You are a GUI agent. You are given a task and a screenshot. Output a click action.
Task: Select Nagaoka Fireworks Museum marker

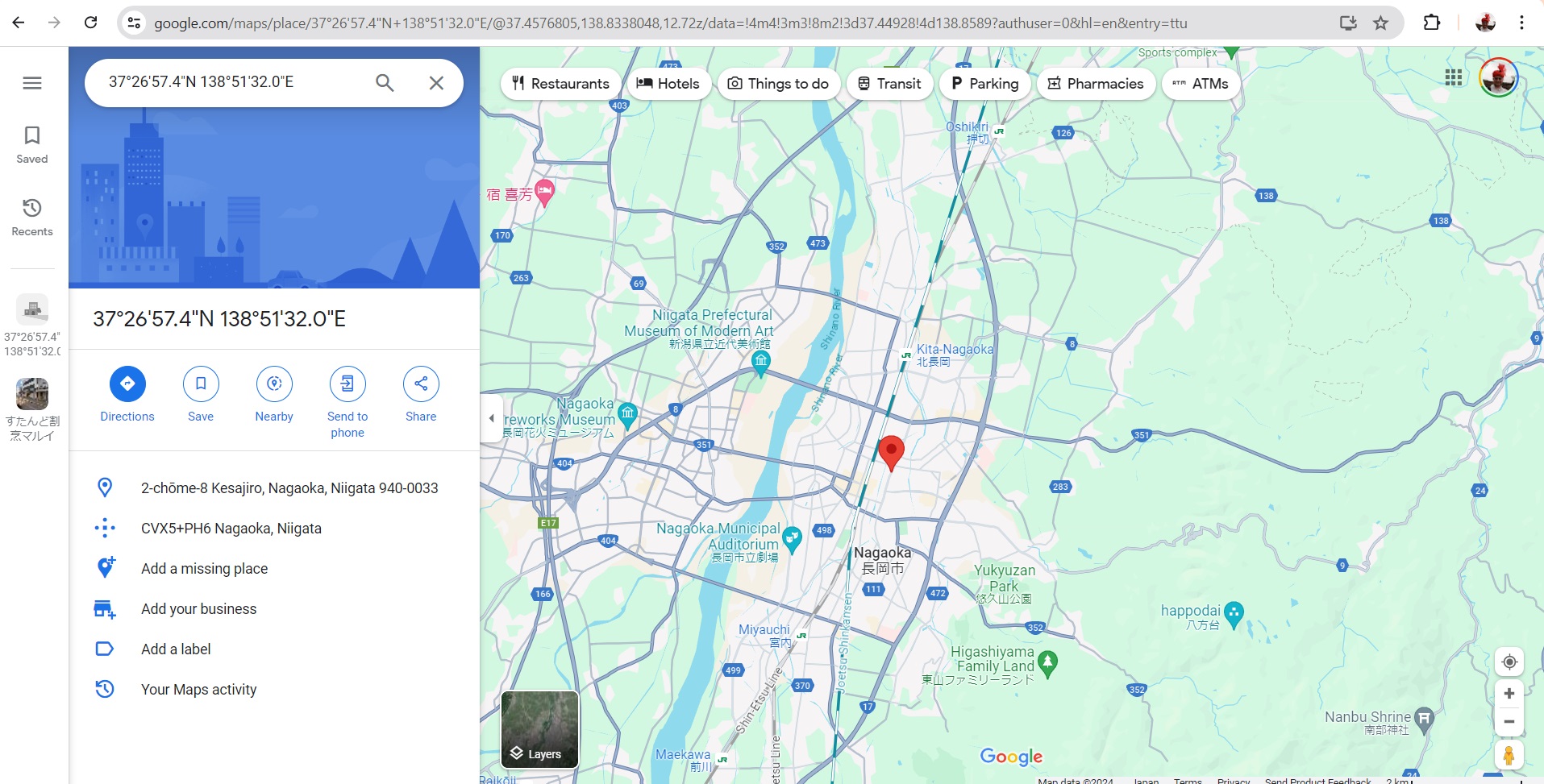pyautogui.click(x=627, y=415)
